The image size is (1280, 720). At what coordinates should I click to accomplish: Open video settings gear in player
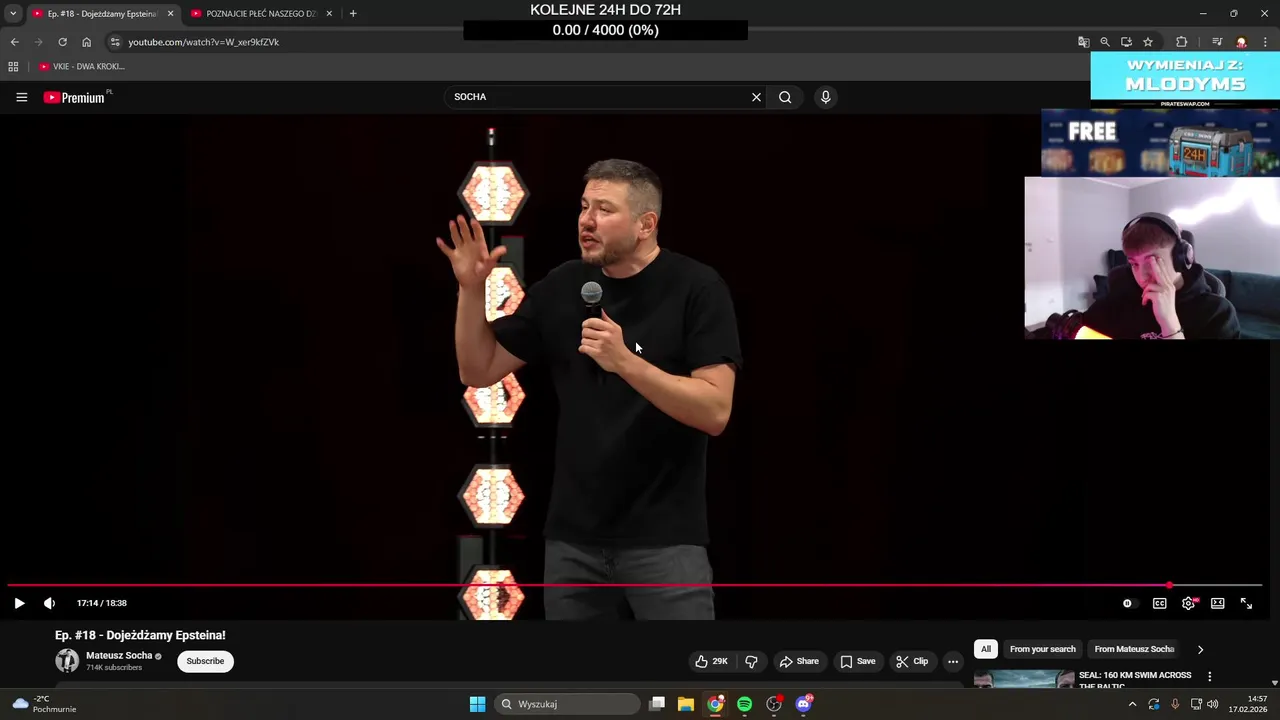[1188, 603]
